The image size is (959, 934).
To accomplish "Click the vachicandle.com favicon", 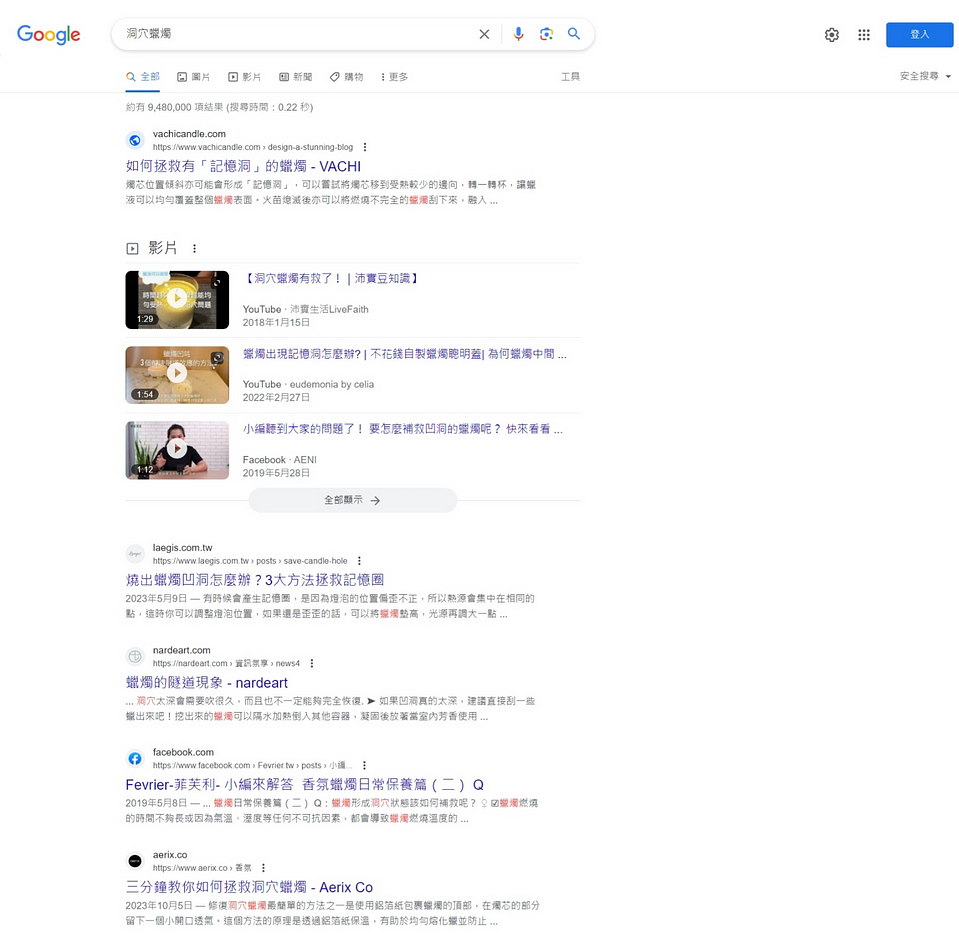I will coord(135,140).
